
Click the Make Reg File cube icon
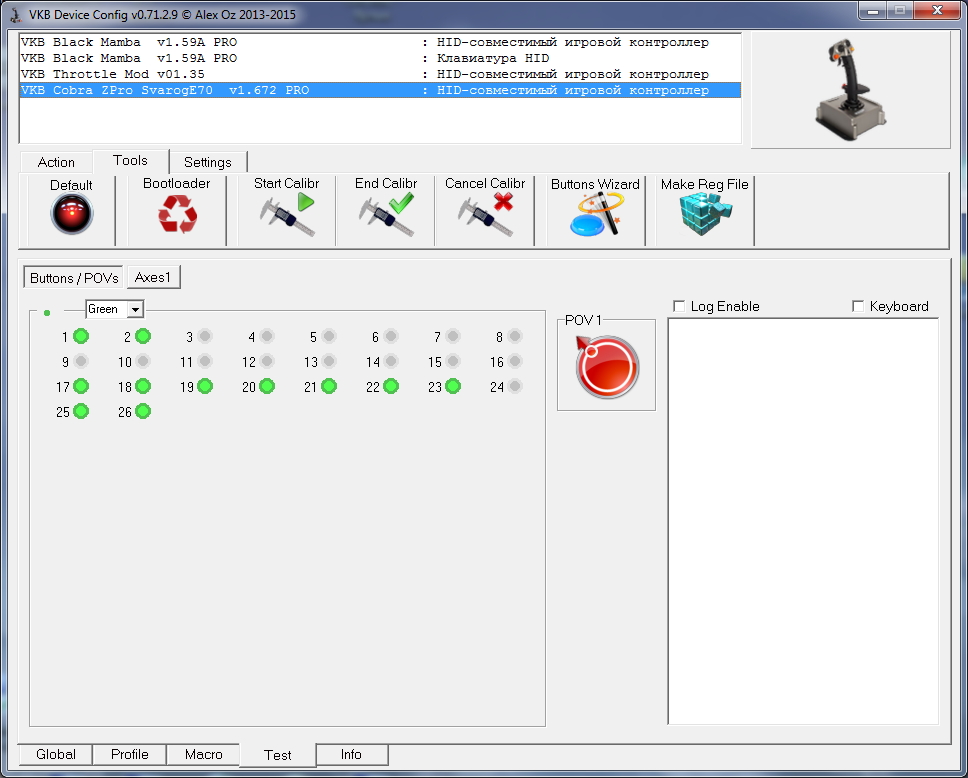coord(705,214)
